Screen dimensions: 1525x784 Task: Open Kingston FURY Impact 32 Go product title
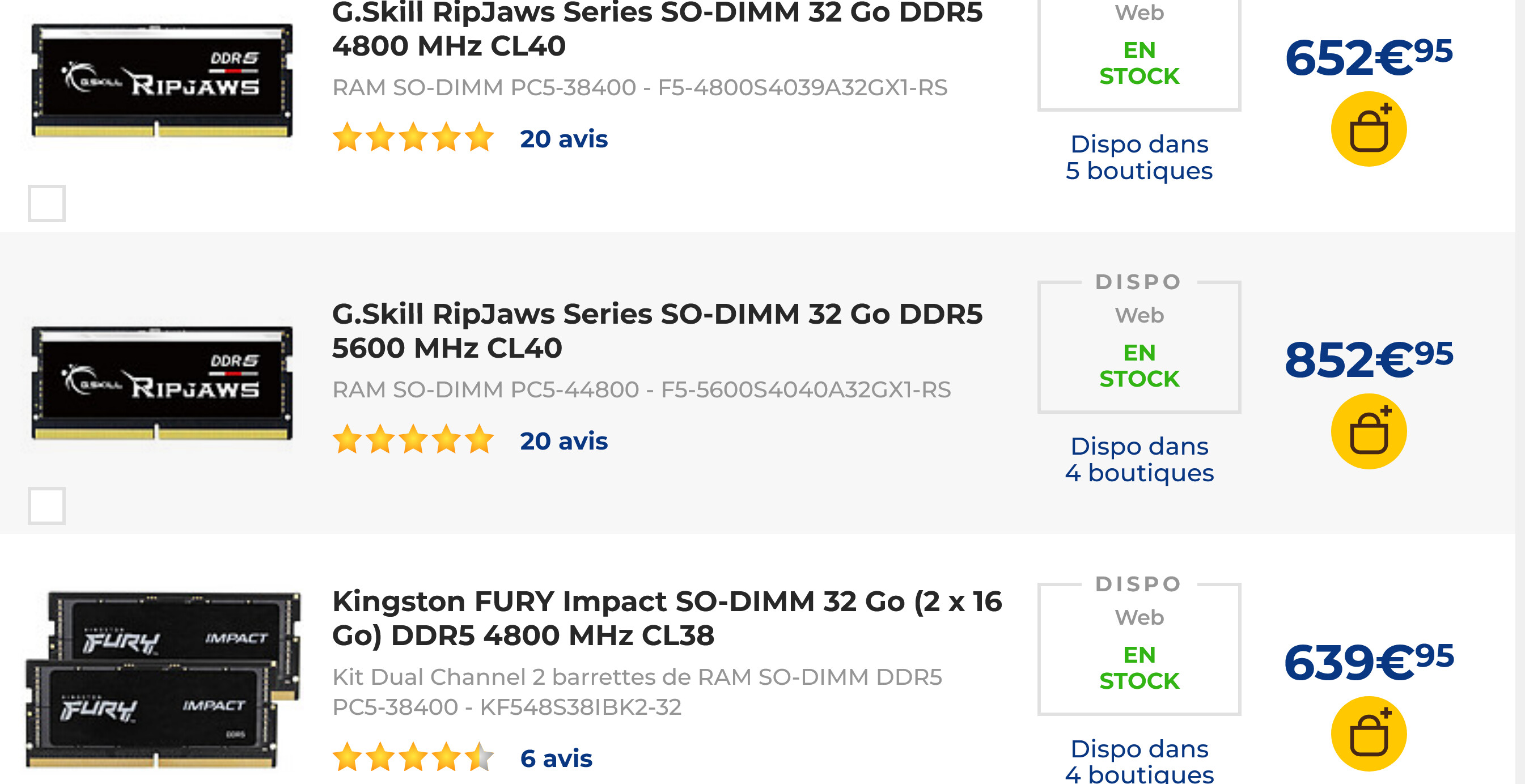pos(666,618)
